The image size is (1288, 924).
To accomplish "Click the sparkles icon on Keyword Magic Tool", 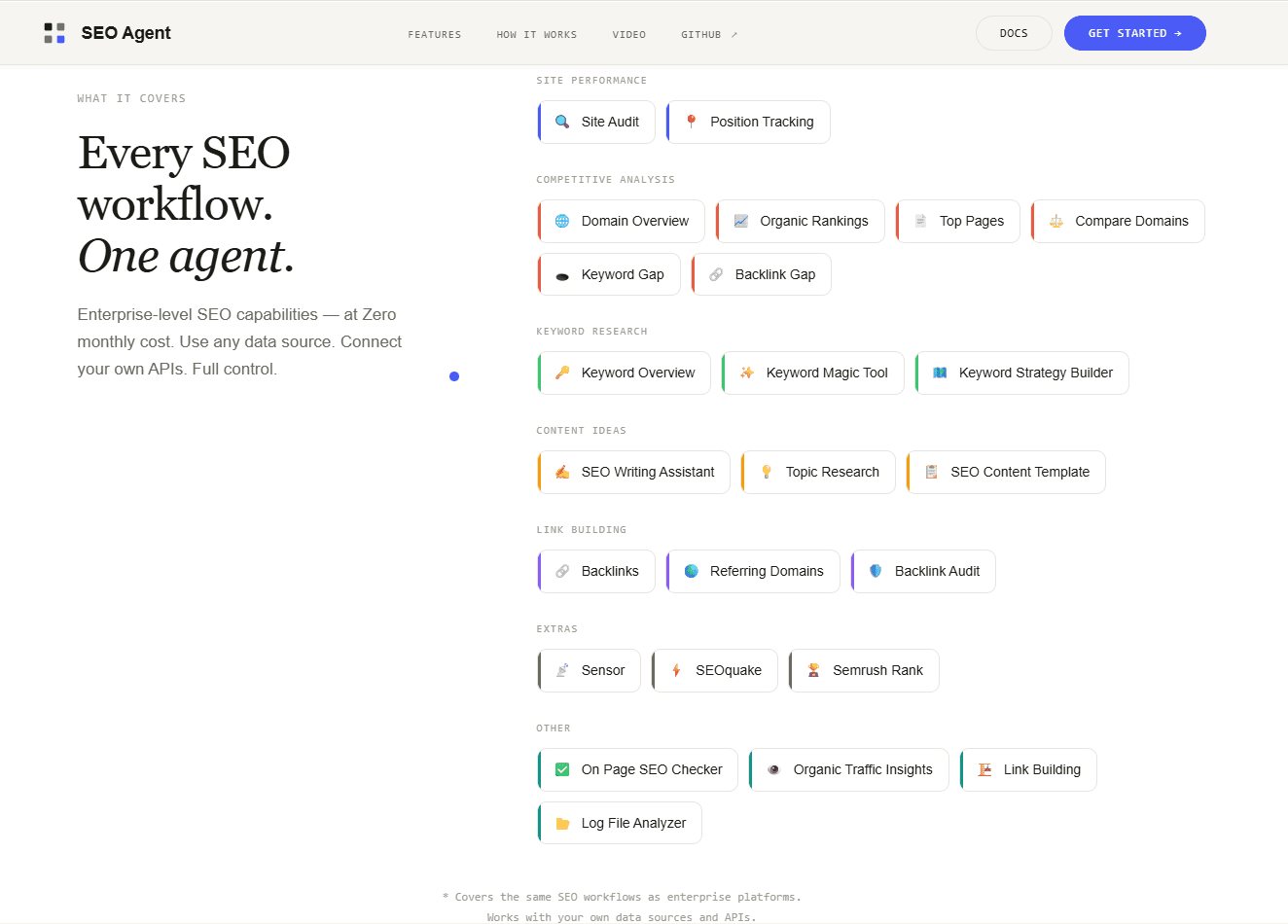I will 747,373.
